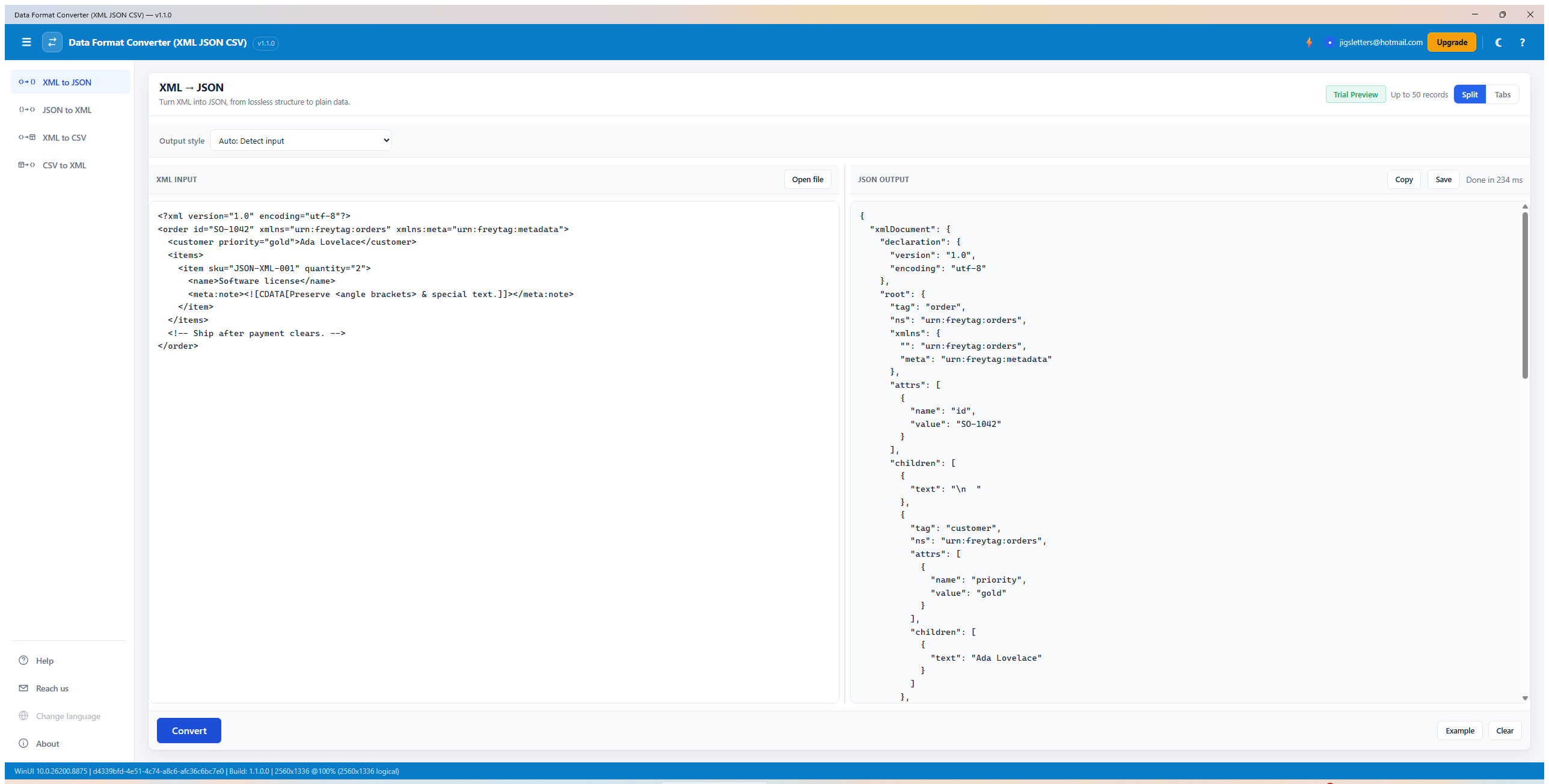Select XML to JSON converter
The image size is (1549, 784).
coord(70,82)
